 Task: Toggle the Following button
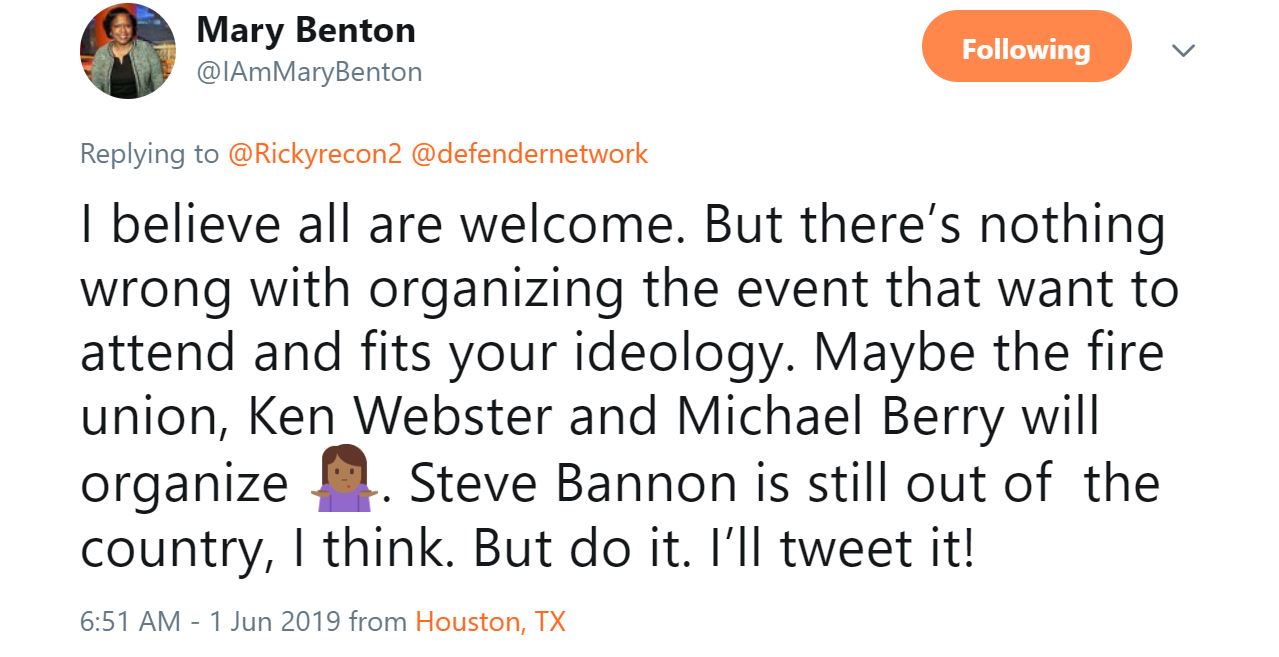(1026, 47)
